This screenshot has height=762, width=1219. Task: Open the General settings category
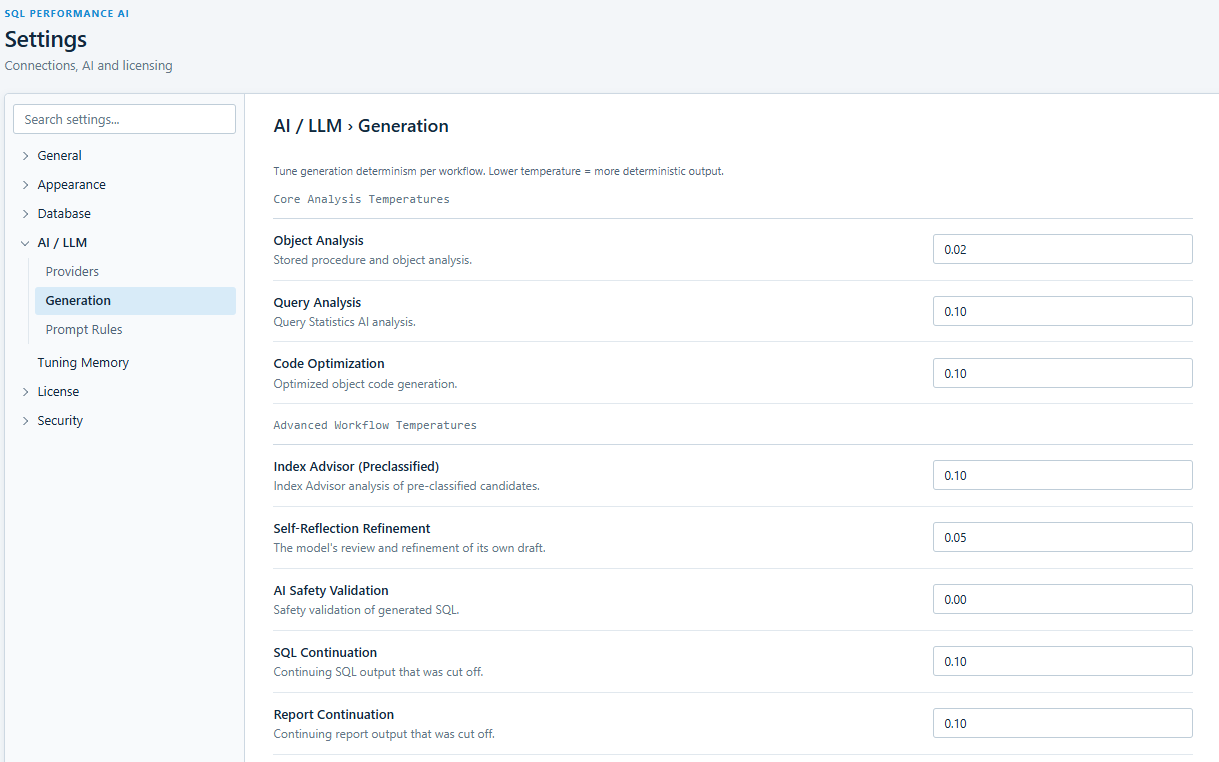click(60, 156)
